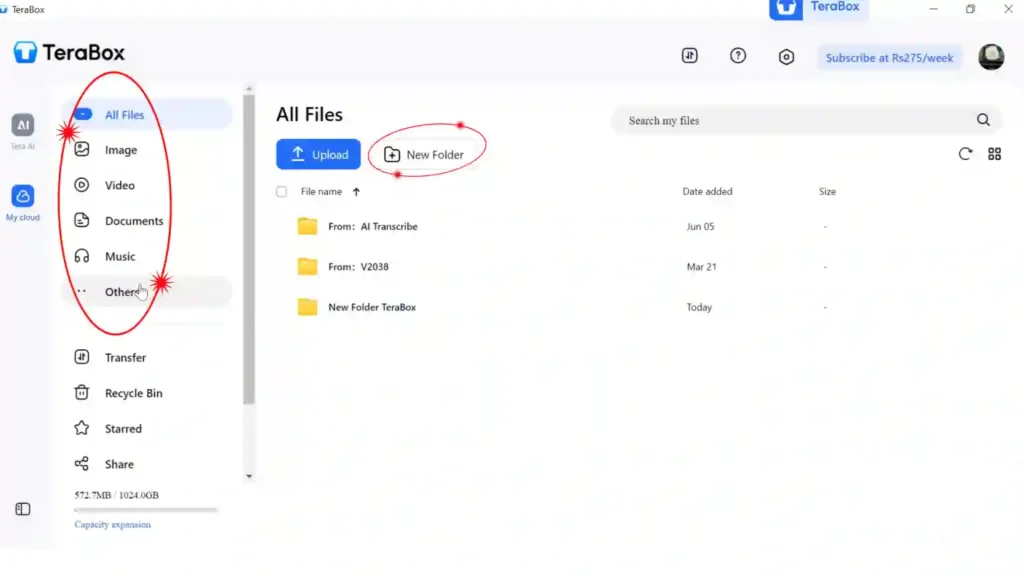Click the 'All Files' page heading
The height and width of the screenshot is (576, 1024).
(309, 114)
